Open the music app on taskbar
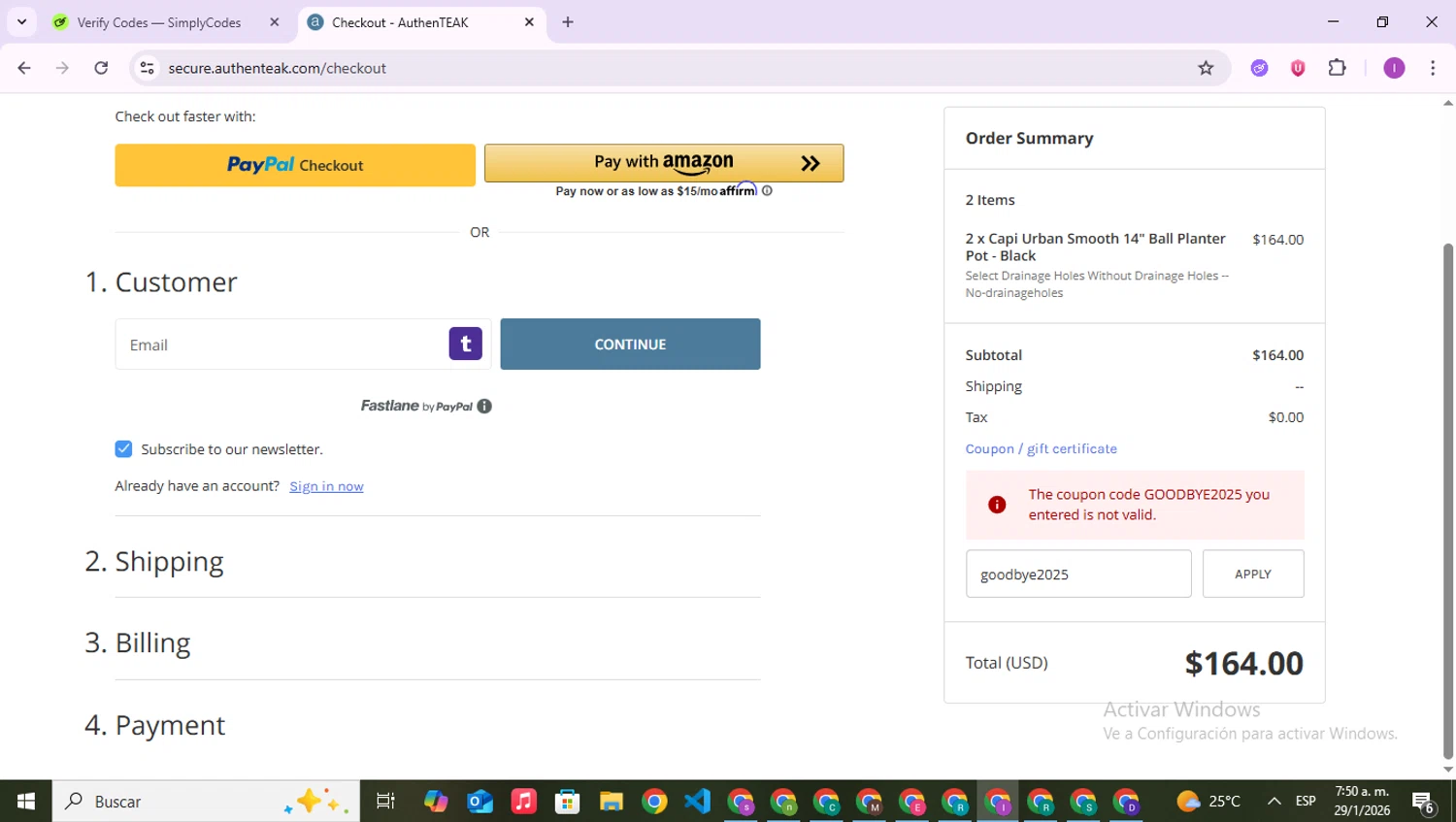This screenshot has height=822, width=1456. 523,802
